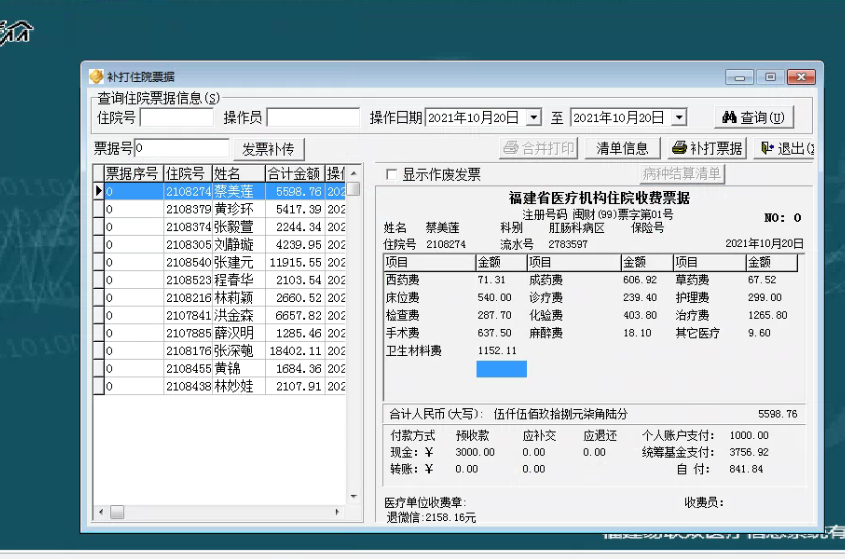Select row for patient 黄锦
This screenshot has width=845, height=559.
219,369
